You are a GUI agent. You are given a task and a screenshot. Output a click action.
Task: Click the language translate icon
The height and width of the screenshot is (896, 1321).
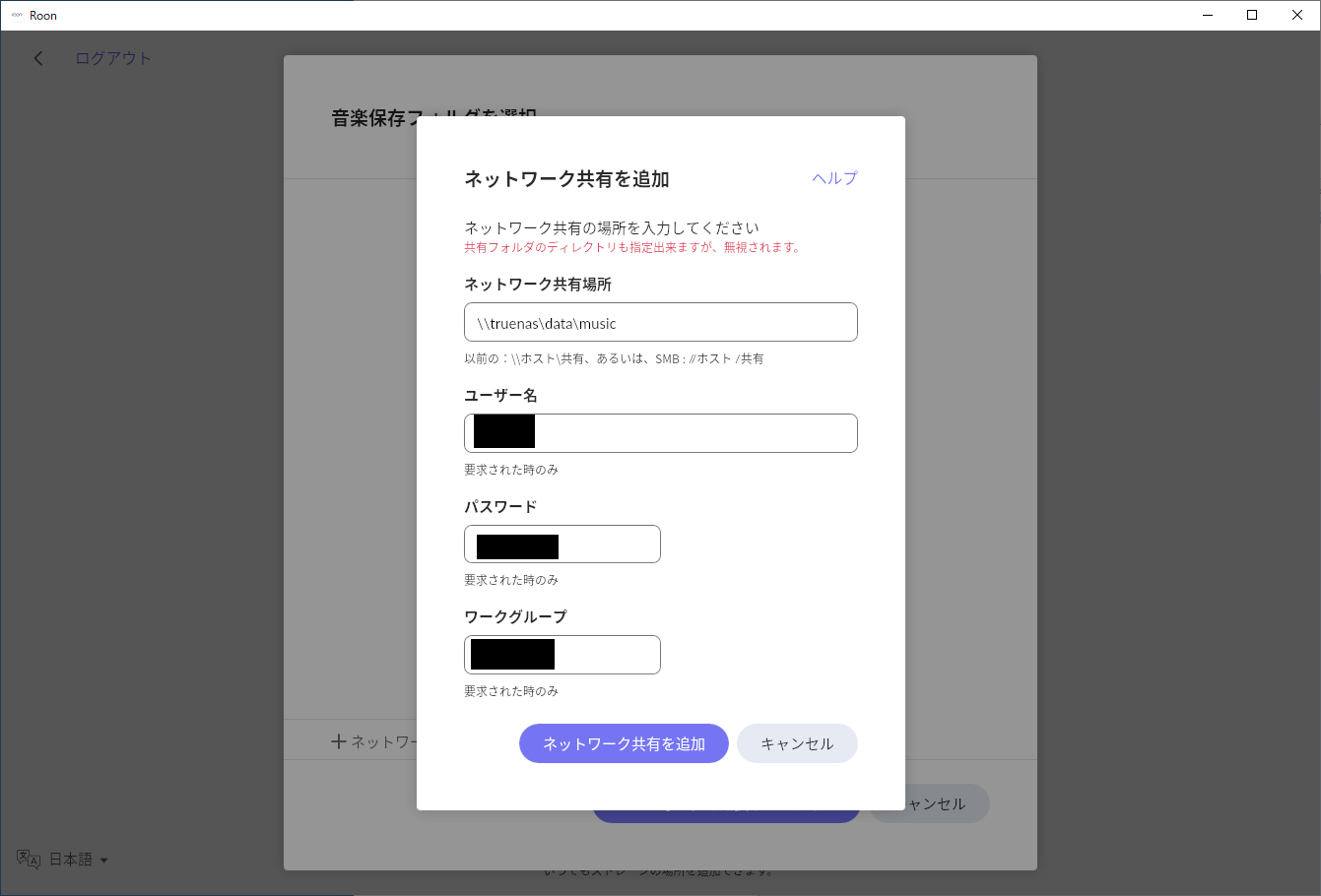coord(29,860)
